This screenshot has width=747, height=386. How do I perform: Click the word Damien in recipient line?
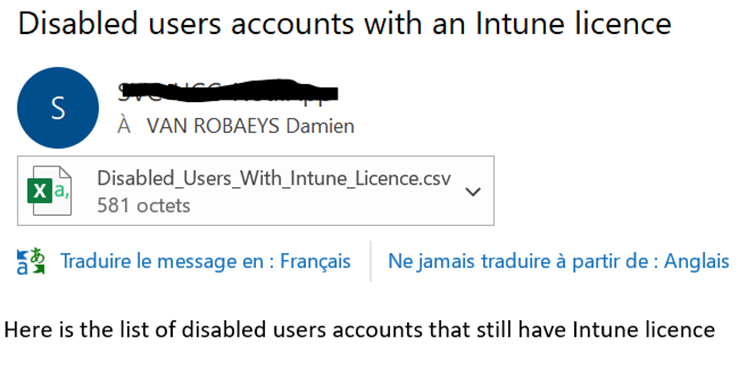320,126
